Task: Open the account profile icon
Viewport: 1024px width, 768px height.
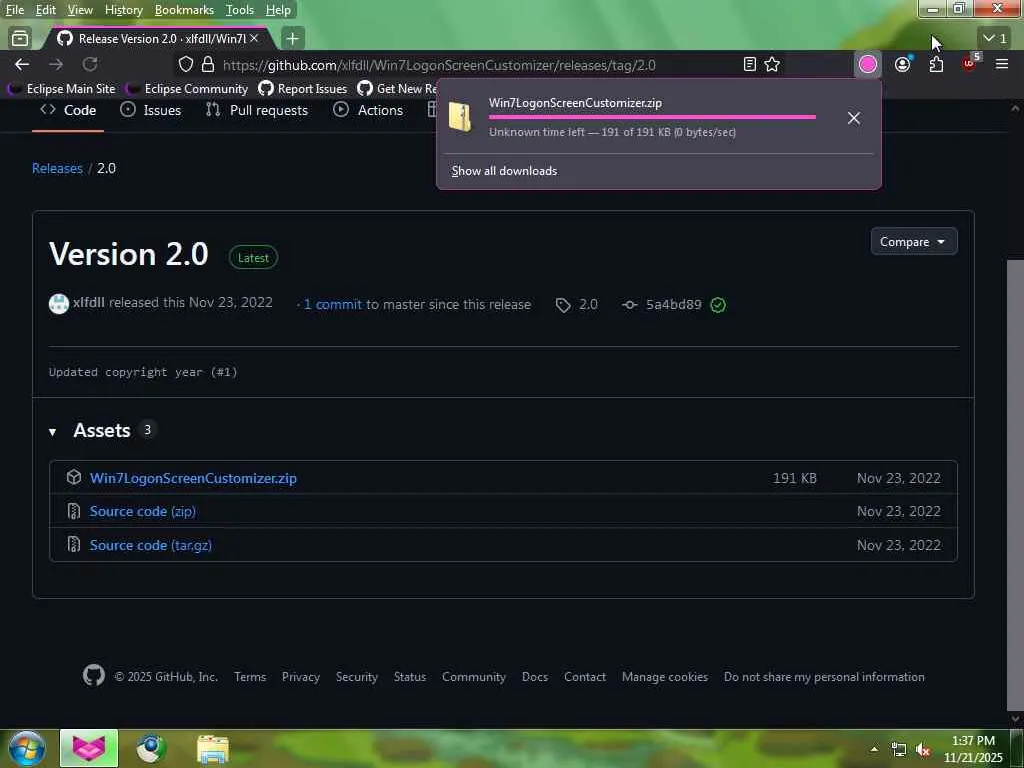Action: click(x=903, y=64)
